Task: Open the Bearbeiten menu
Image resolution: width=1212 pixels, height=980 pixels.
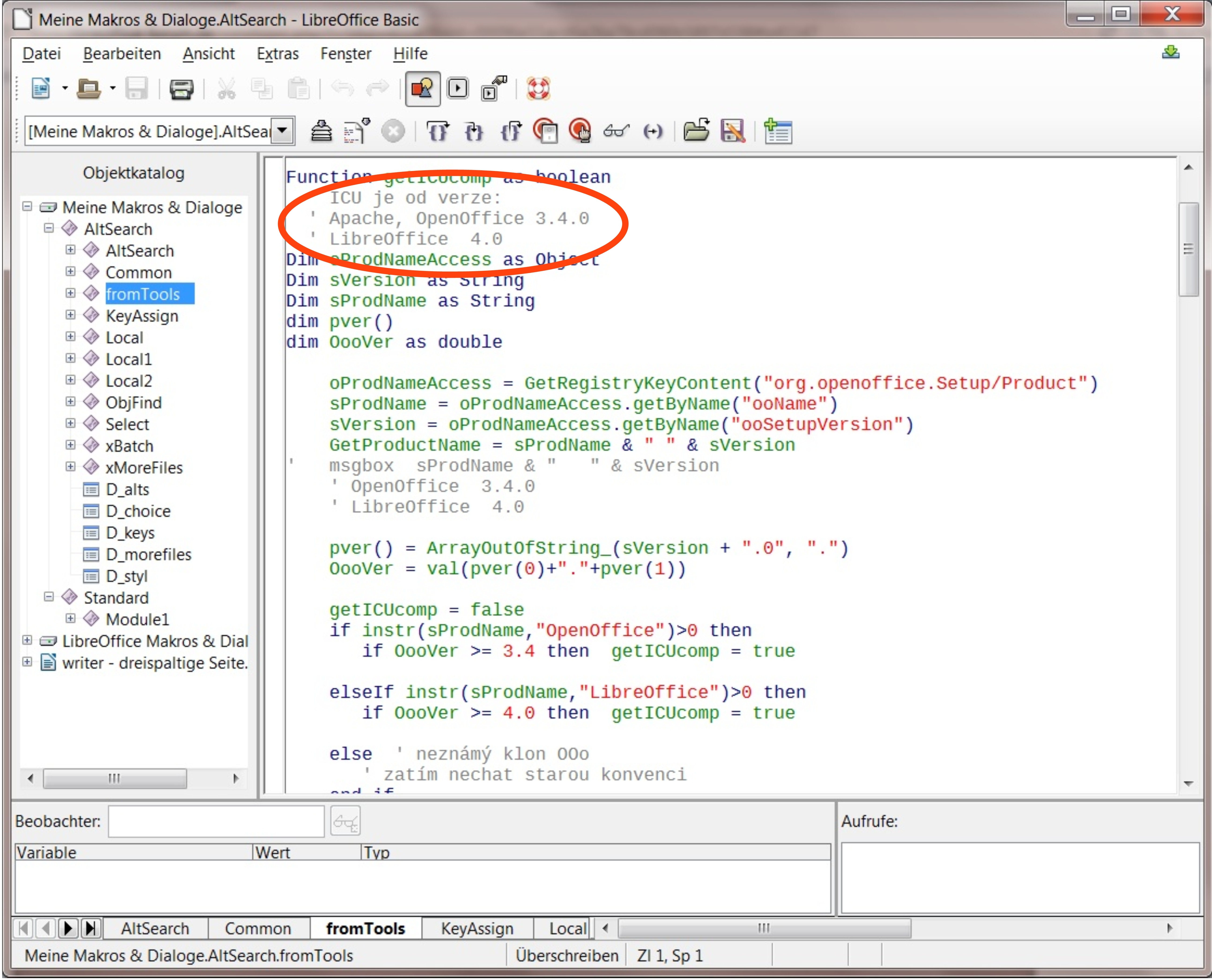Action: click(122, 54)
